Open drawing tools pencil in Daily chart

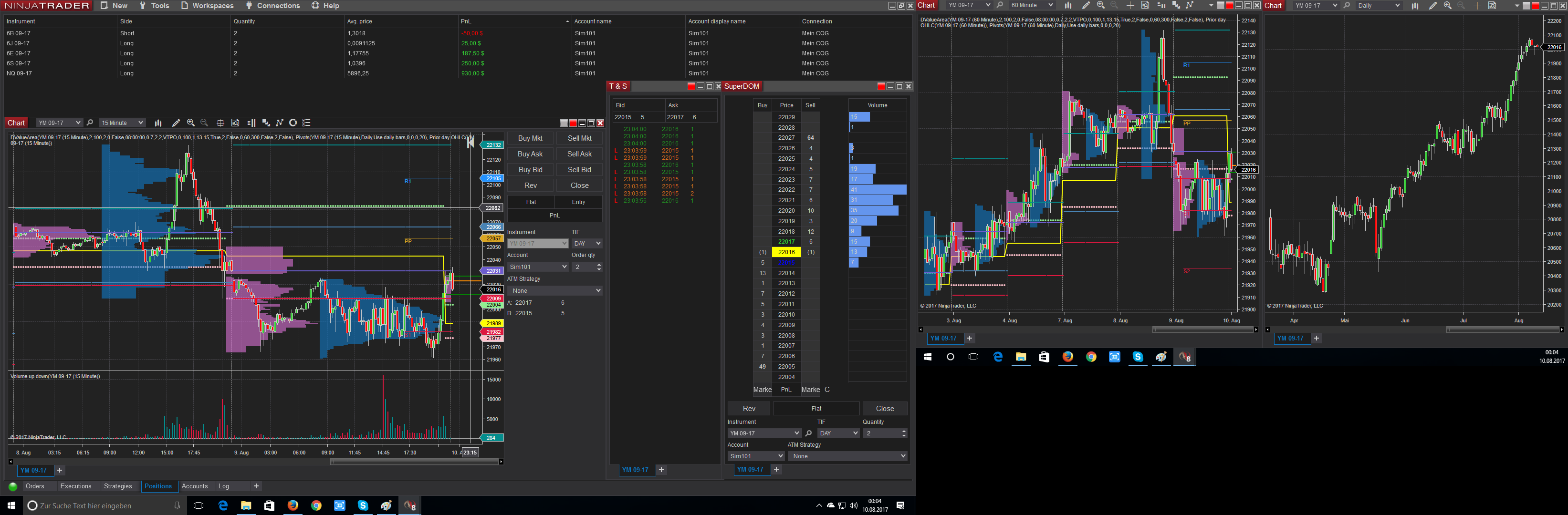pos(1433,5)
